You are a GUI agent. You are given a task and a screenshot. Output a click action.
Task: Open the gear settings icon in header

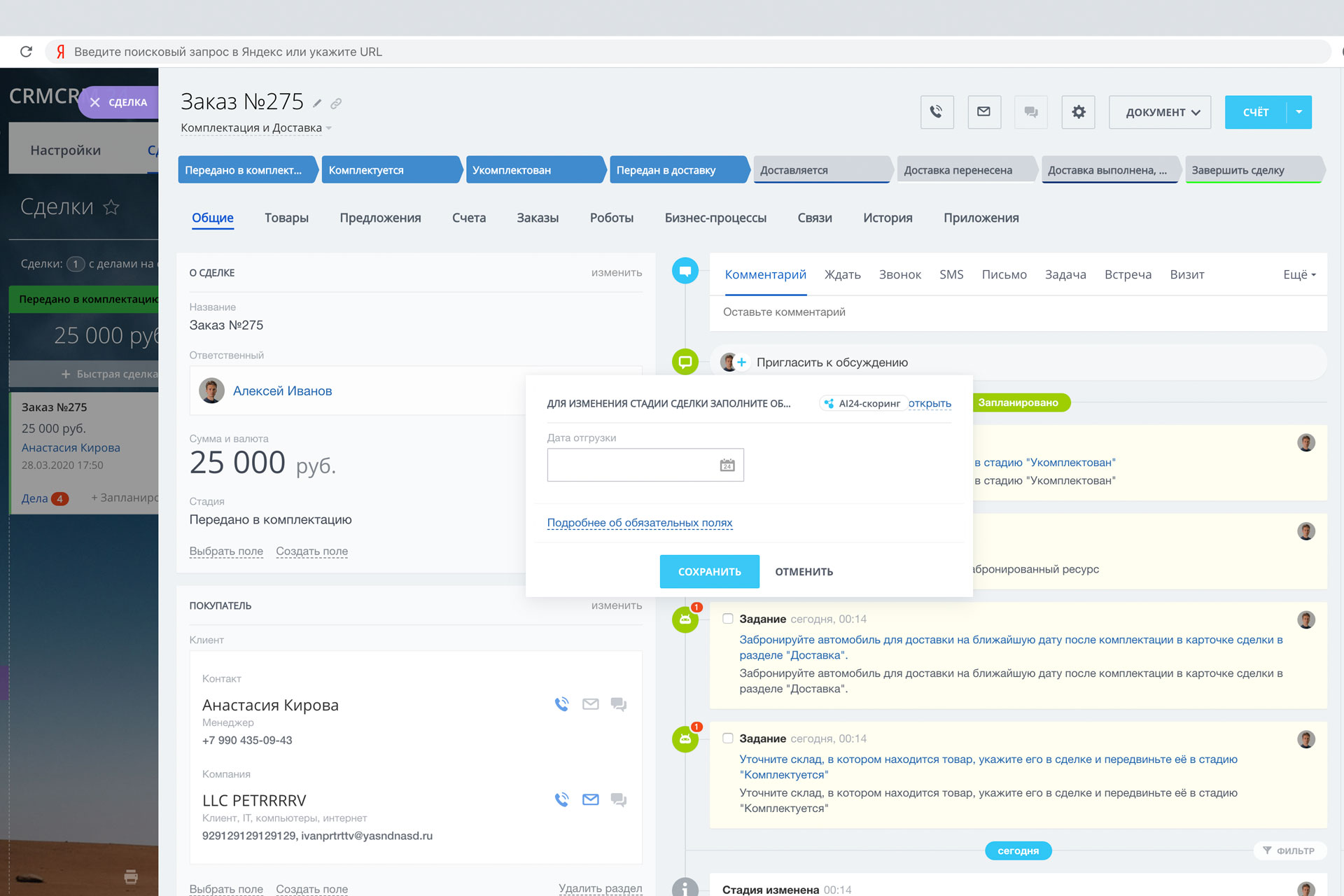1078,112
